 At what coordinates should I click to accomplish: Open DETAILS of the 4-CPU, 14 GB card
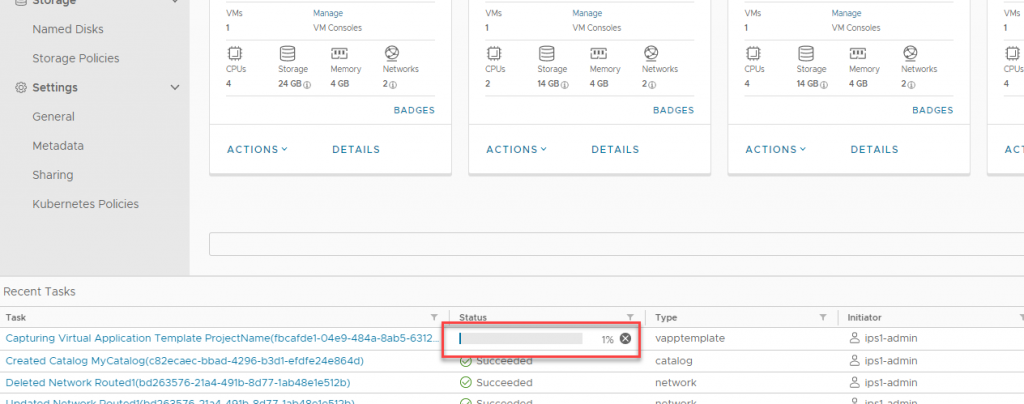[874, 149]
